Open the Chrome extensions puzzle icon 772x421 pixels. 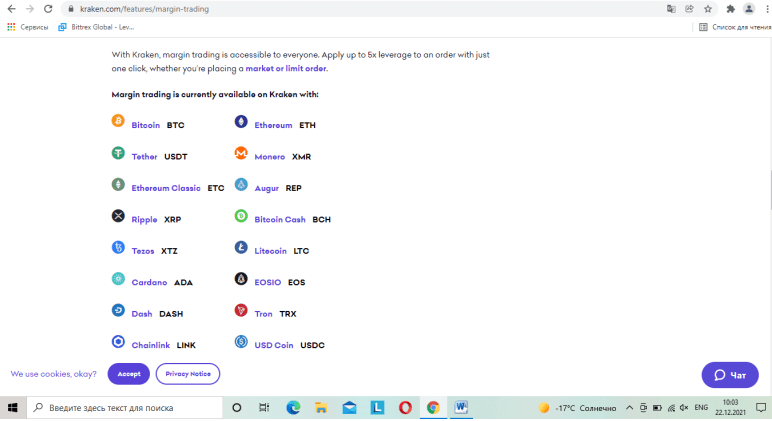(x=730, y=9)
